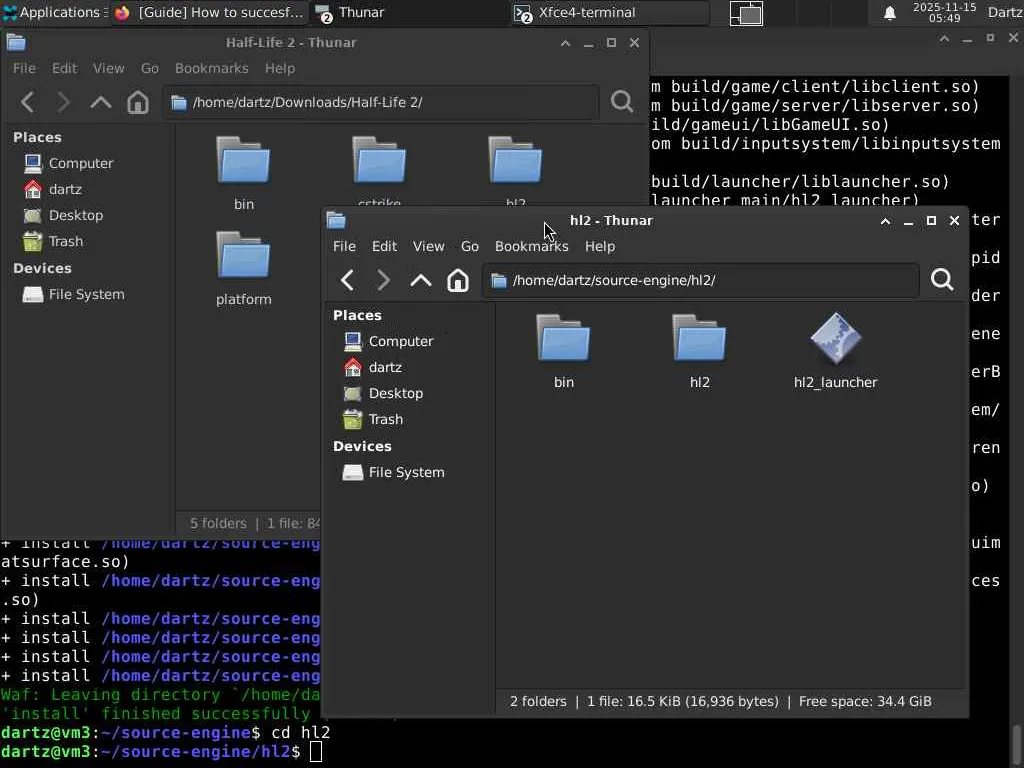Screen dimensions: 1024x768
Task: Click the search icon in hl2 Thunar window
Action: 941,280
